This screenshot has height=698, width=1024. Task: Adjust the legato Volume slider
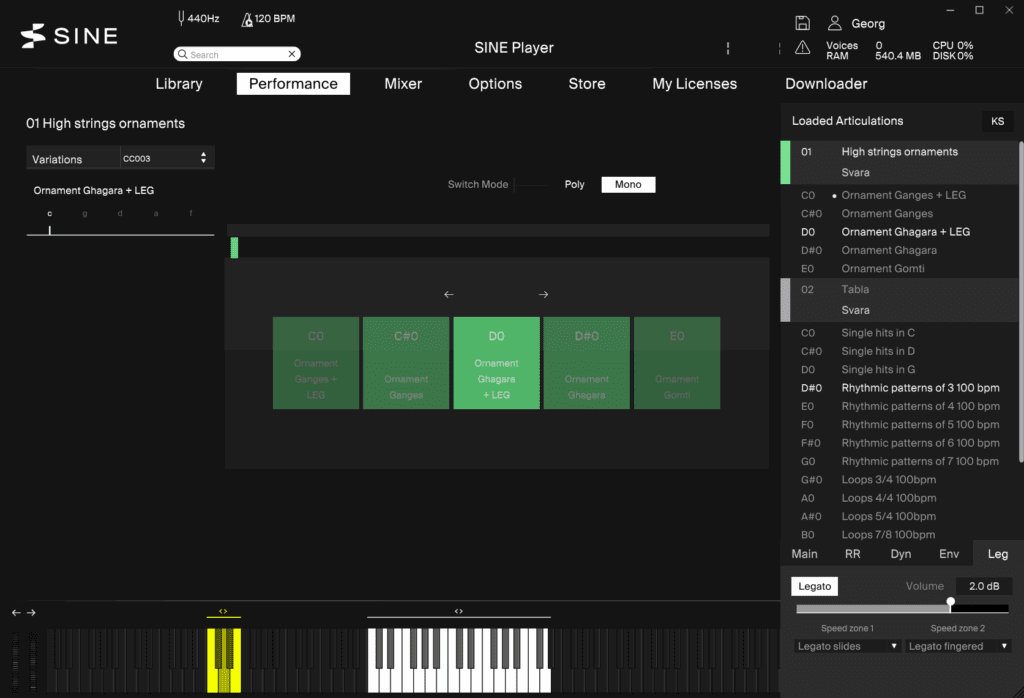[x=902, y=609]
